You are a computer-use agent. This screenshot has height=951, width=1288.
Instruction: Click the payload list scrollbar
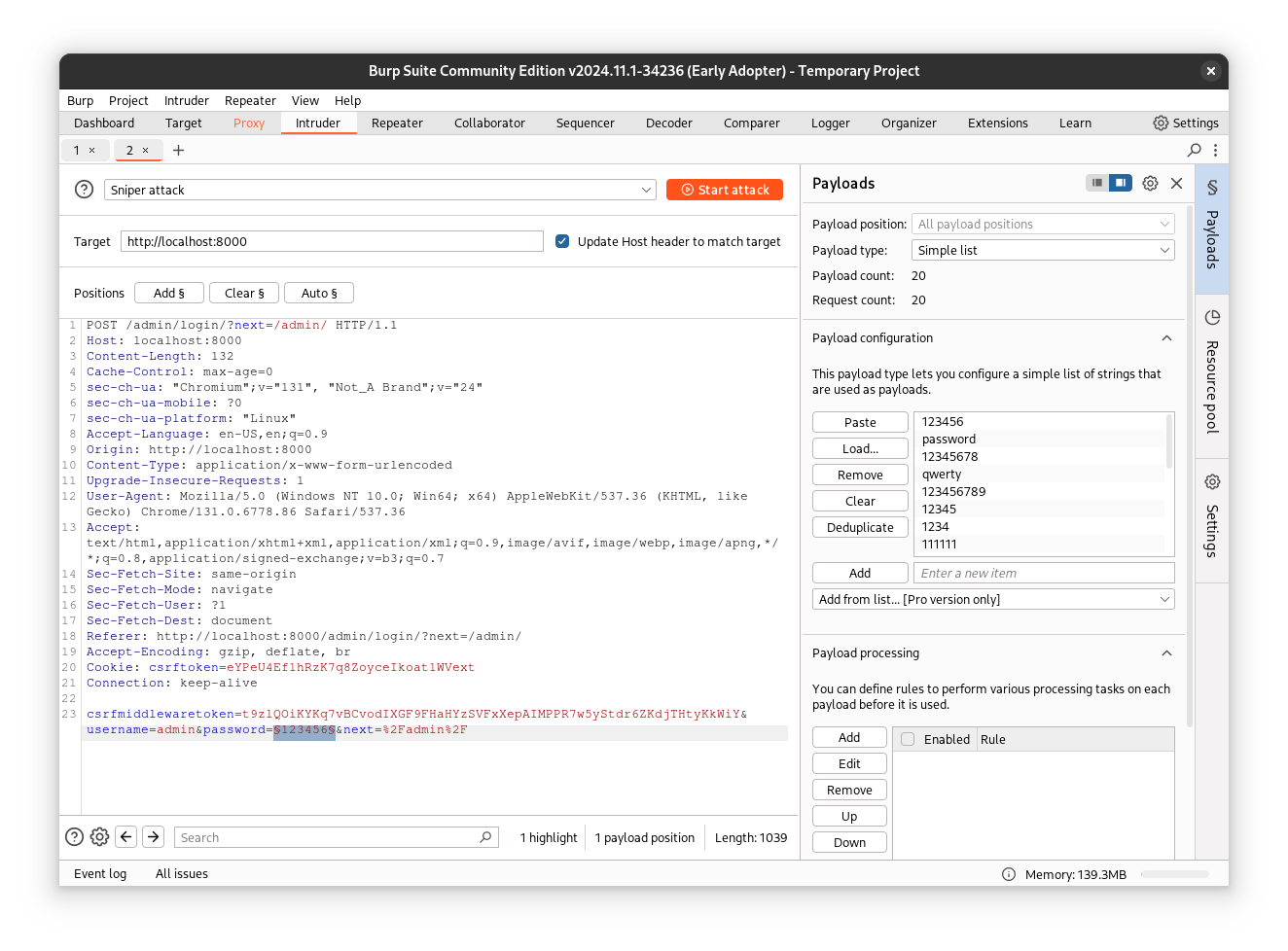click(x=1169, y=441)
